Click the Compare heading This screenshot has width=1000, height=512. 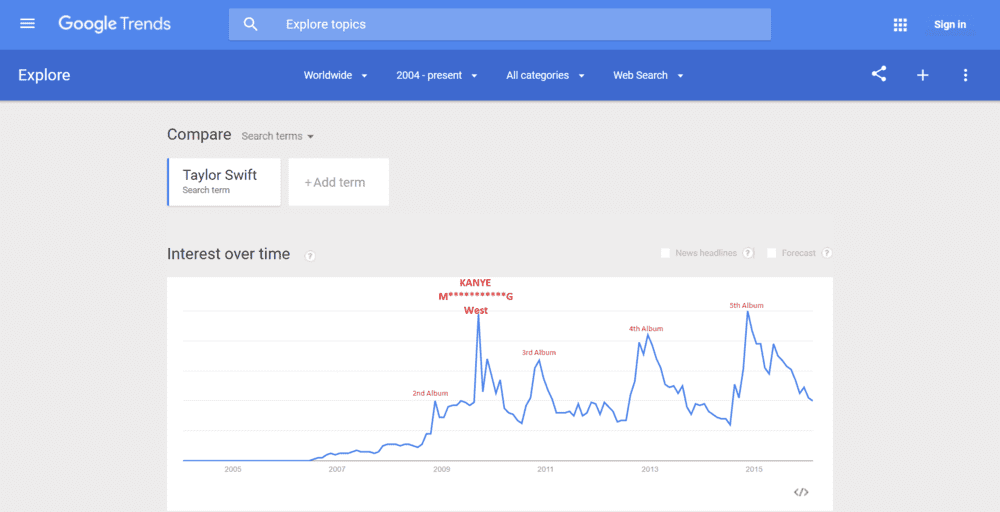tap(199, 135)
